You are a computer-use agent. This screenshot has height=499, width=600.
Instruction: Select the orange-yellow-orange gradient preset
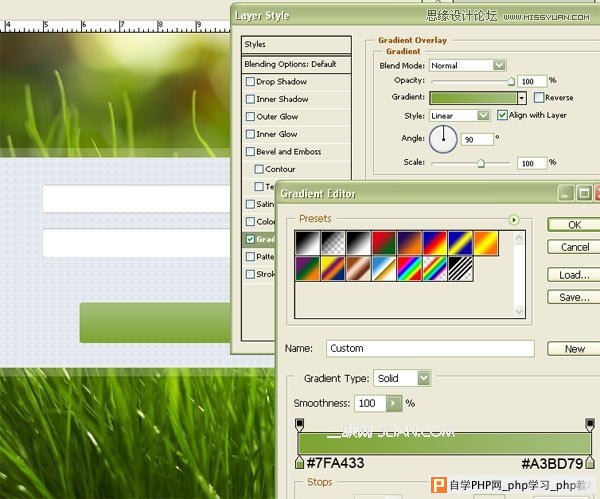[486, 243]
